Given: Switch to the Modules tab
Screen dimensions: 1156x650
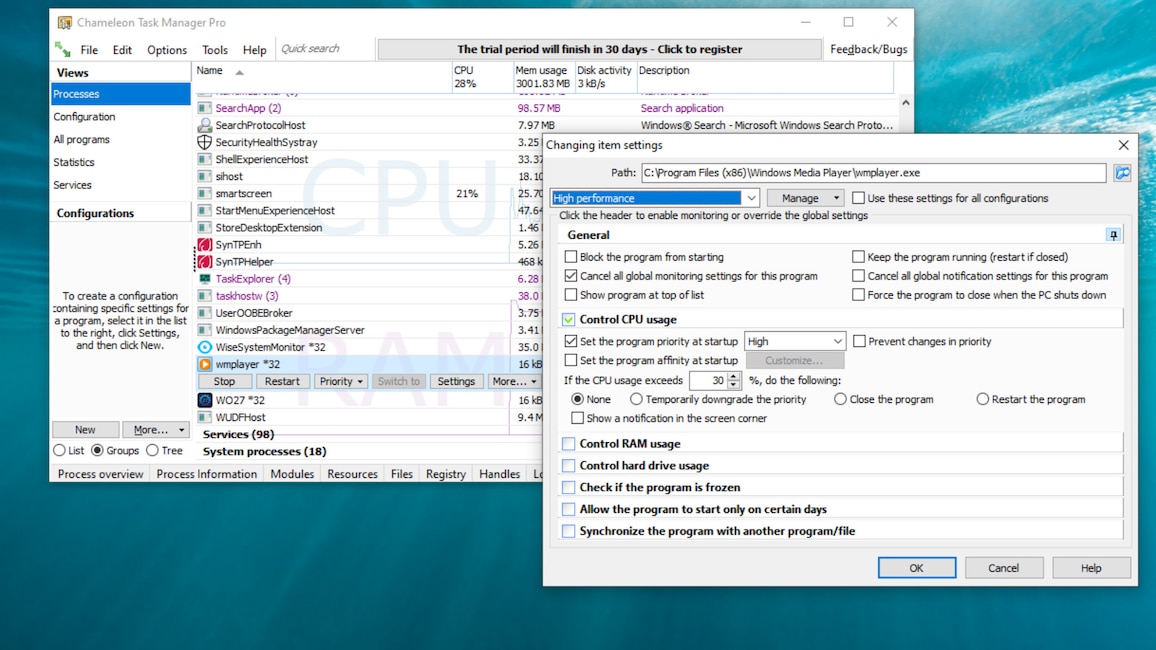Looking at the screenshot, I should [292, 474].
